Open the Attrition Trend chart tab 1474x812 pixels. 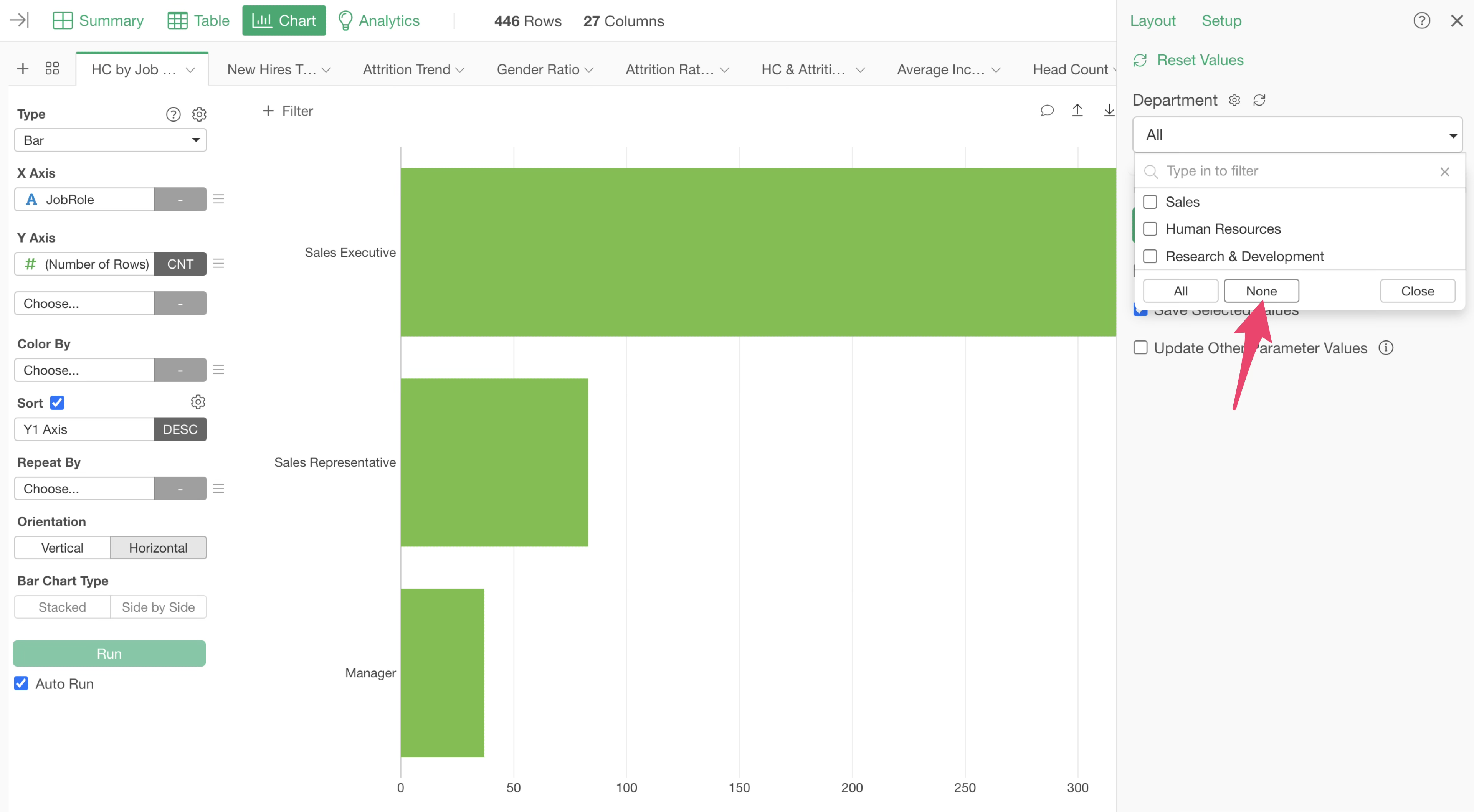click(406, 69)
